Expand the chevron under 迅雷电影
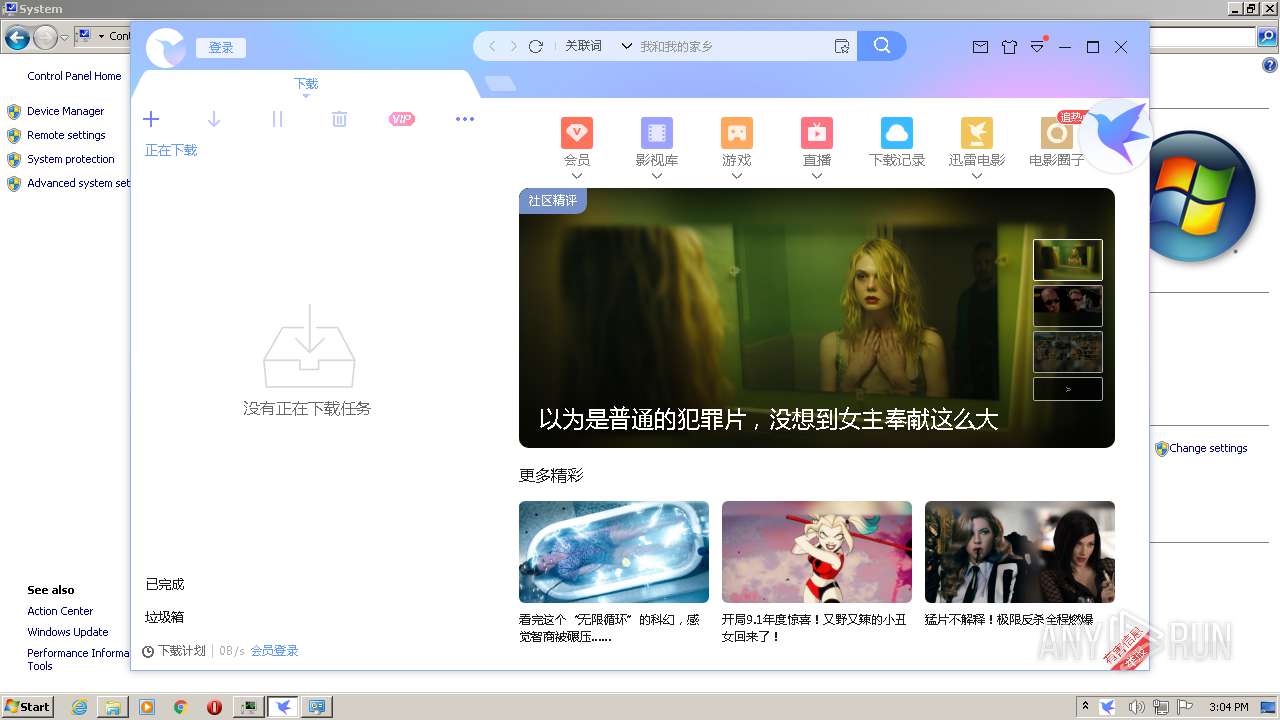Screen dimensions: 1280x720 [977, 176]
